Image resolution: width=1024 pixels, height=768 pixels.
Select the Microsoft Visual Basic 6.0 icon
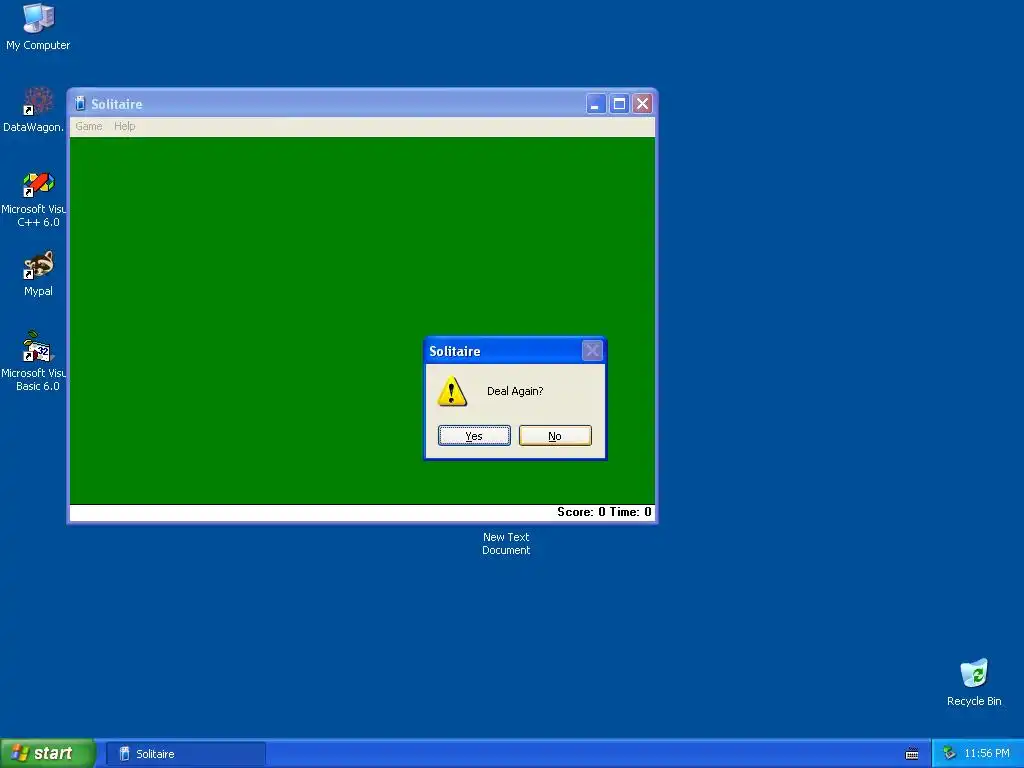(34, 361)
